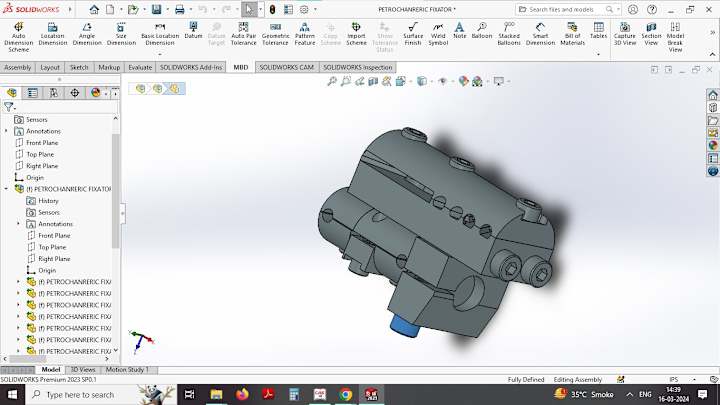
Task: Click the Home icon in top toolbar
Action: click(x=94, y=9)
